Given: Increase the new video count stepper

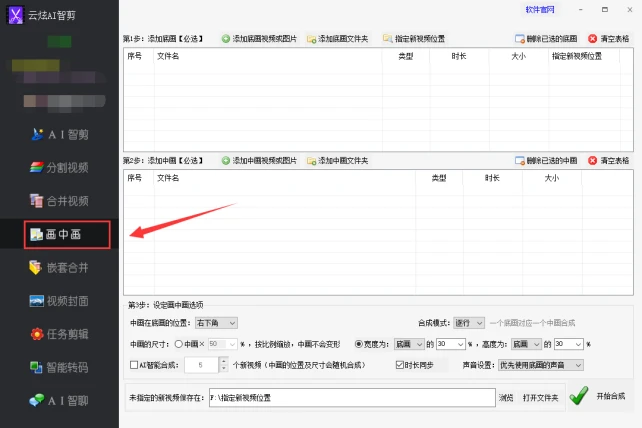Looking at the screenshot, I should tap(224, 361).
